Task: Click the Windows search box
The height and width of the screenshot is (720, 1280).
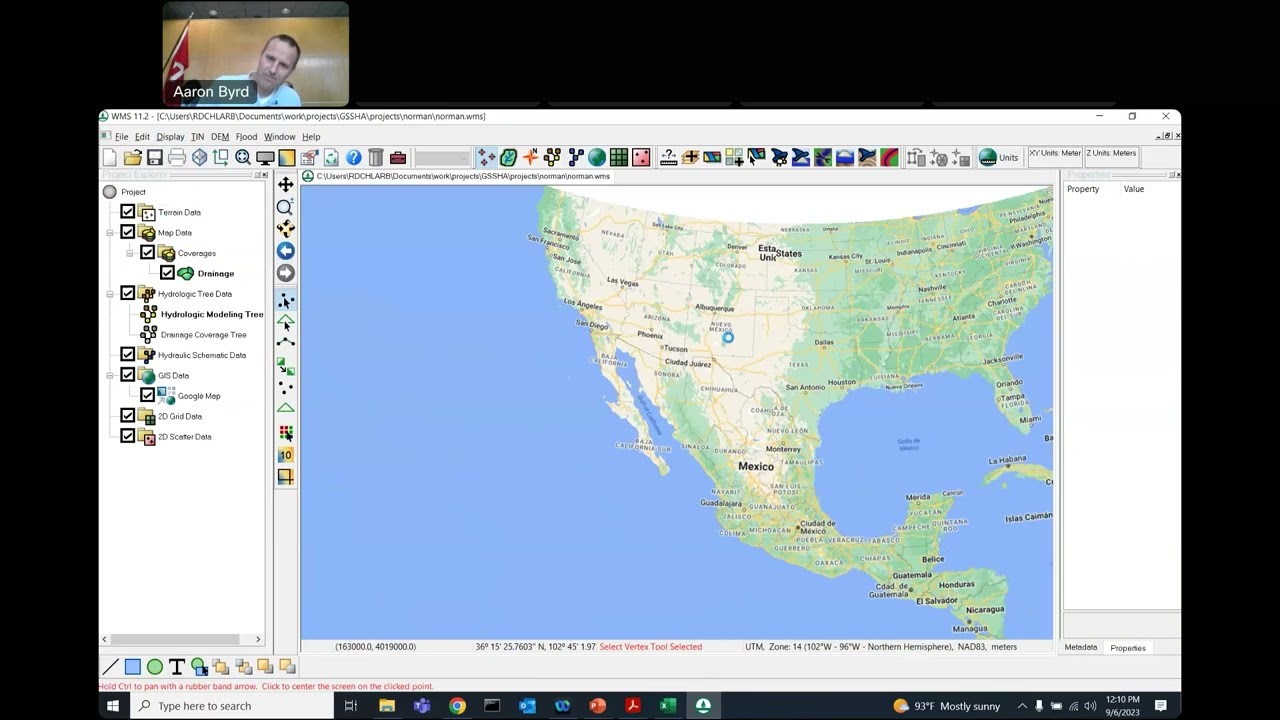Action: (x=234, y=706)
